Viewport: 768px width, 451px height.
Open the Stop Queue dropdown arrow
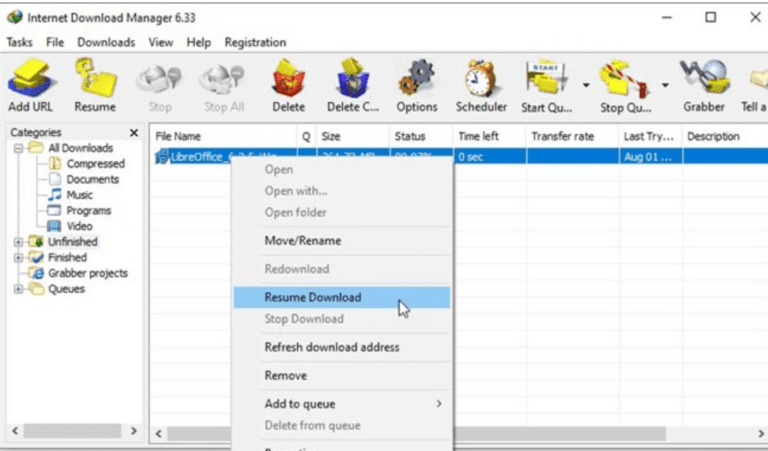click(665, 85)
